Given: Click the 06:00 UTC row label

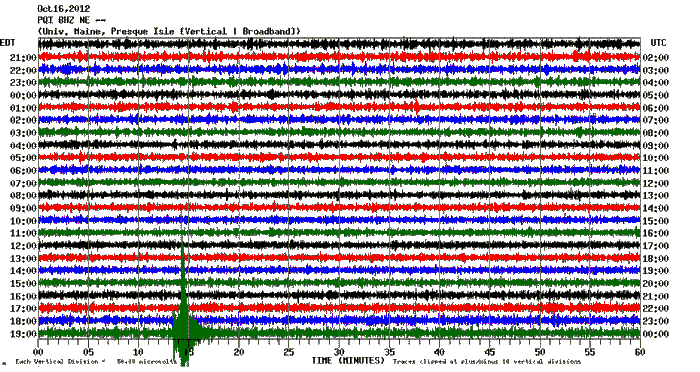Looking at the screenshot, I should (655, 108).
